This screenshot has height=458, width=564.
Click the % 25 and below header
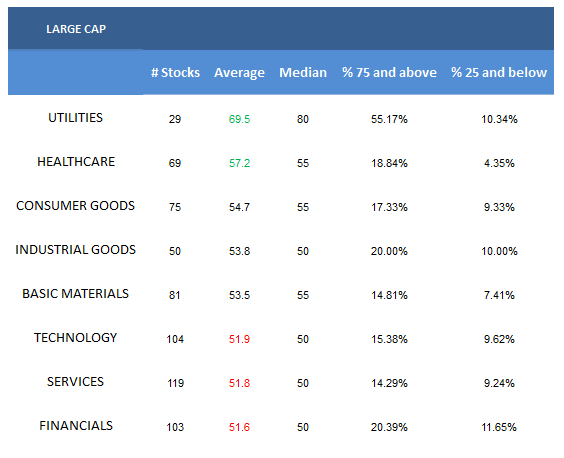pyautogui.click(x=499, y=72)
